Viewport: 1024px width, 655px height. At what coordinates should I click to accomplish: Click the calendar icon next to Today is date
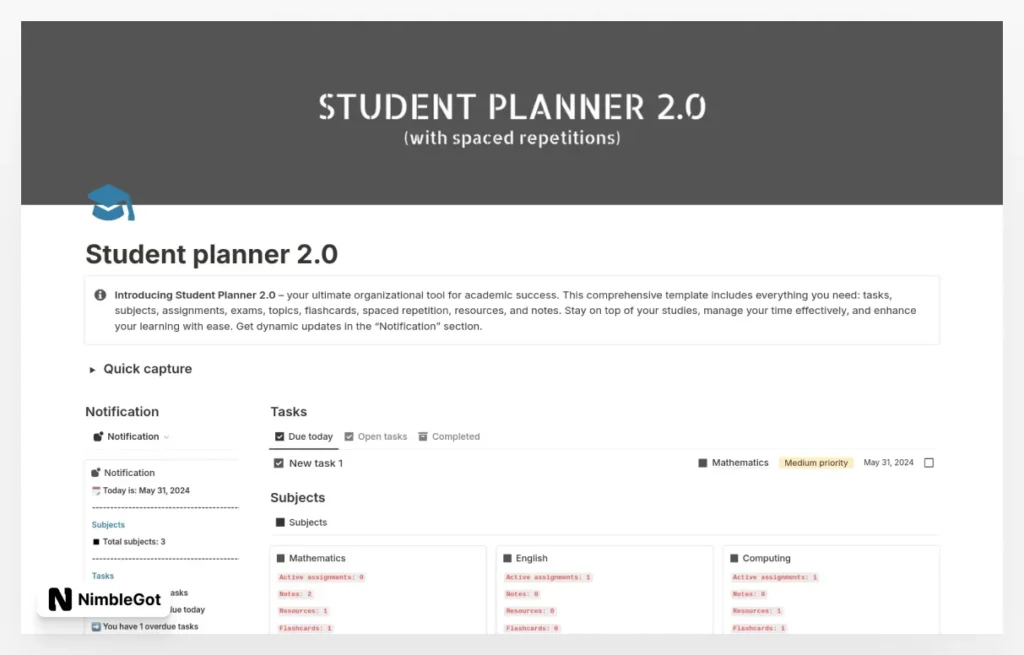[96, 490]
